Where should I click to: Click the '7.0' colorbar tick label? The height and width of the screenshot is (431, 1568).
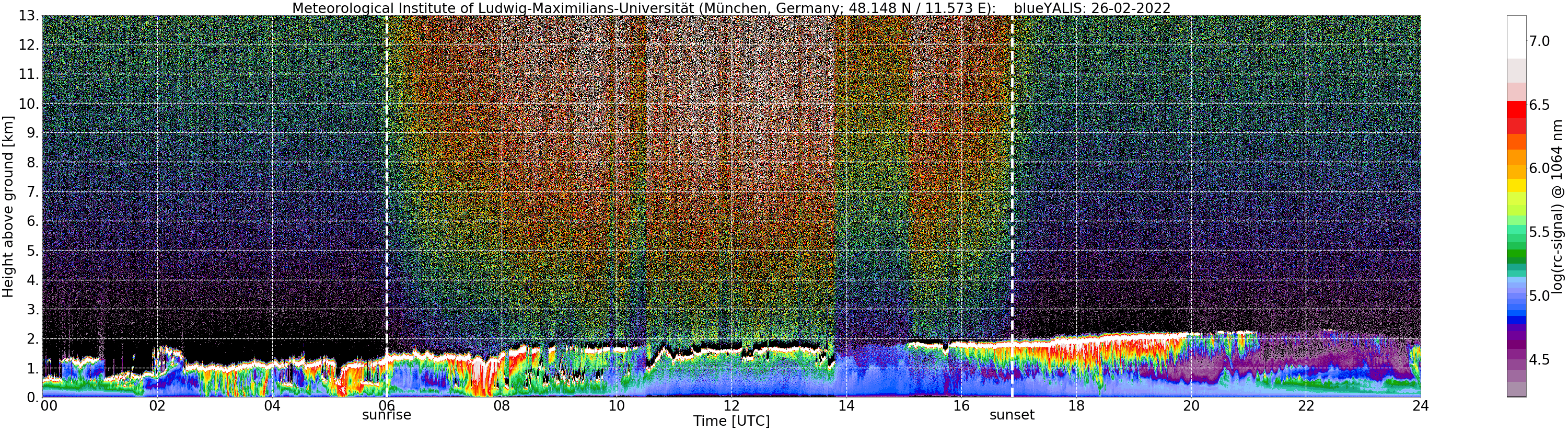1539,41
